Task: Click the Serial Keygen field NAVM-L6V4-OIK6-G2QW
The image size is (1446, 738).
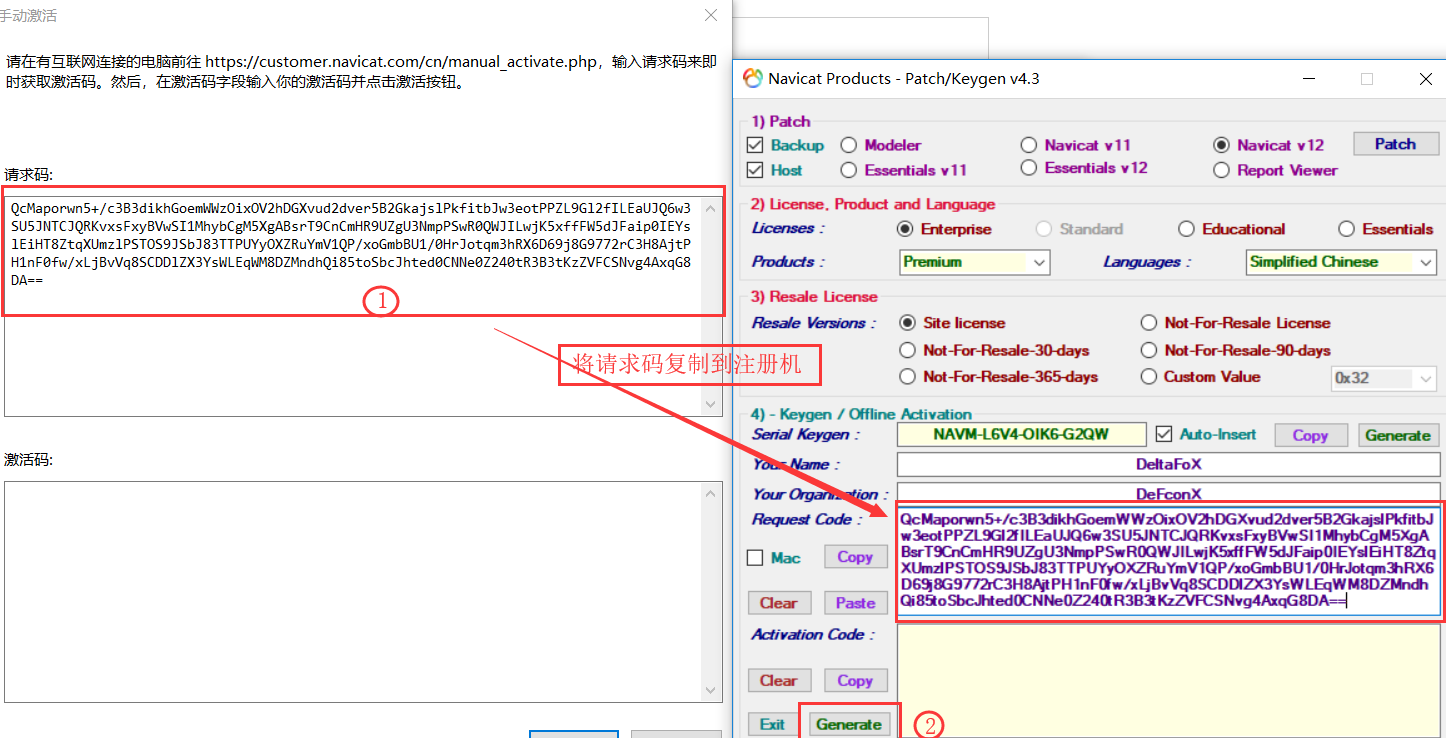Action: click(1022, 435)
